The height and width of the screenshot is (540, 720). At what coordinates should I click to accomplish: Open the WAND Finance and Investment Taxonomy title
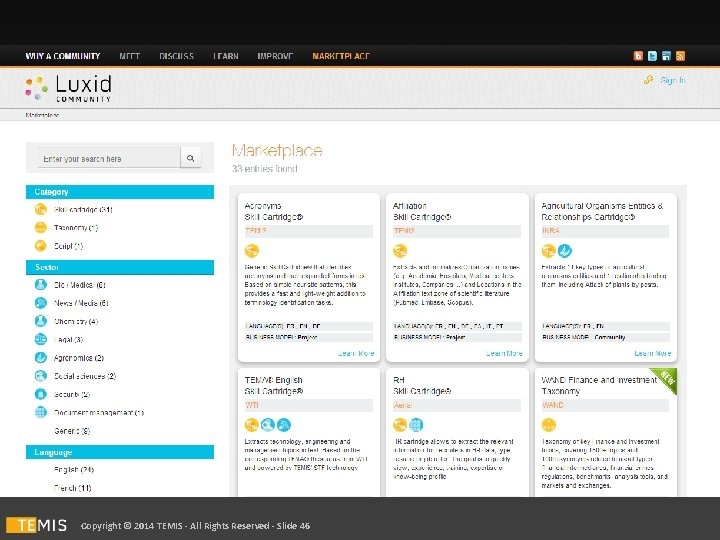tap(599, 386)
